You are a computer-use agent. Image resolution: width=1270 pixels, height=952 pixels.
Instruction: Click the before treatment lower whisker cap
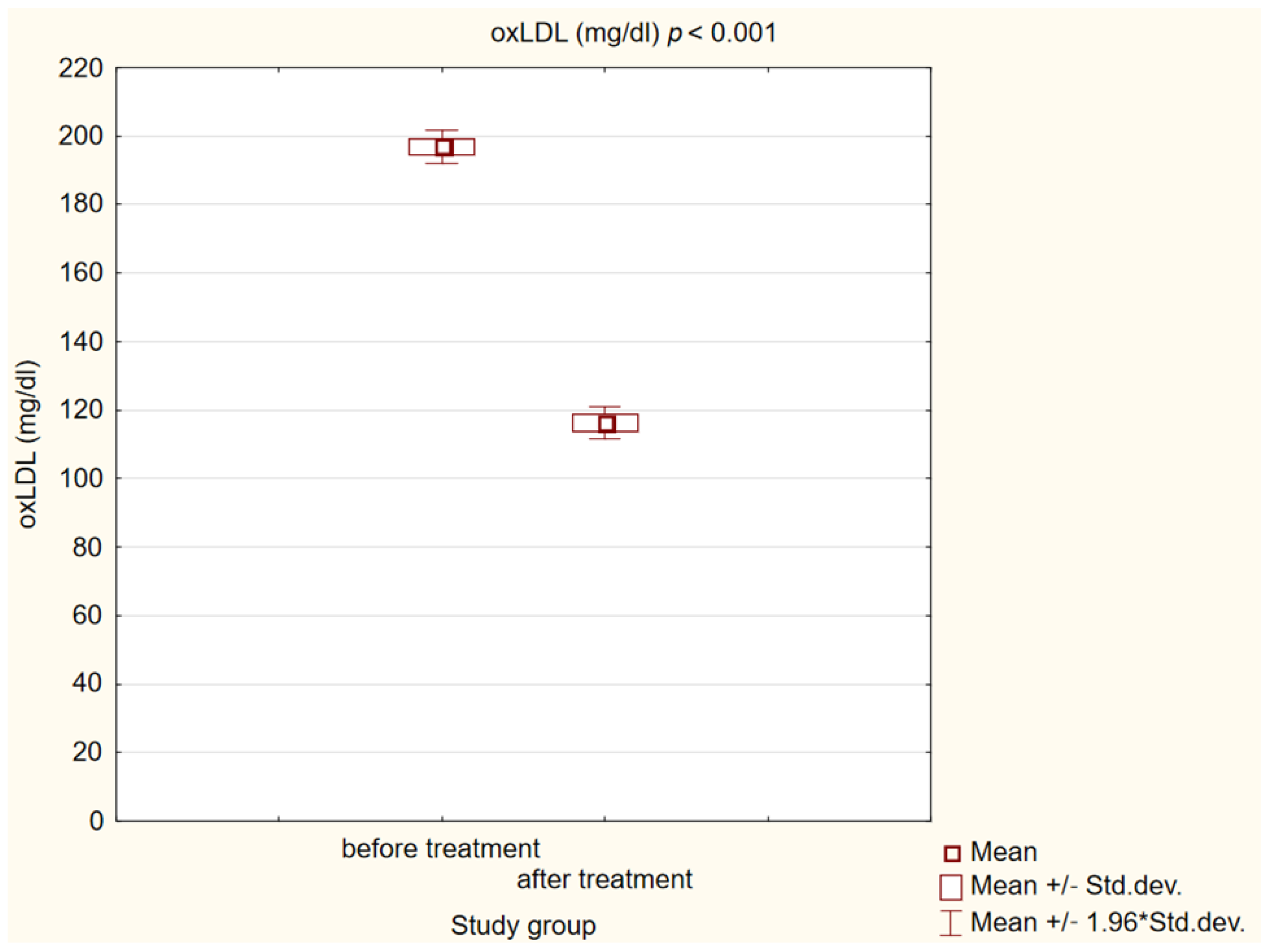click(x=441, y=164)
